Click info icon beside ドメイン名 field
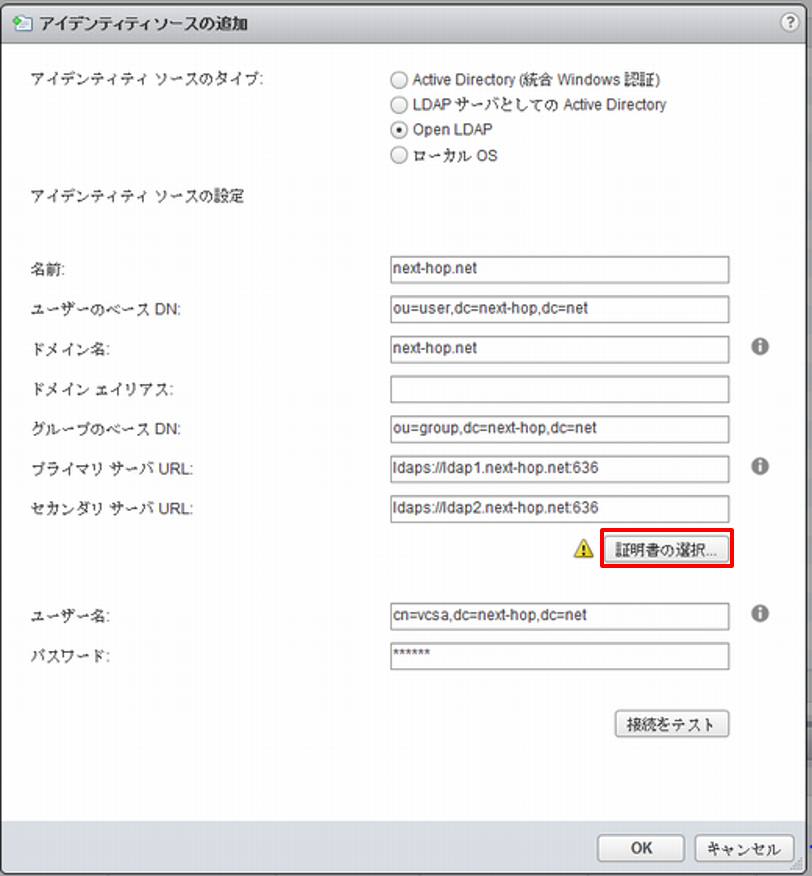 tap(759, 347)
